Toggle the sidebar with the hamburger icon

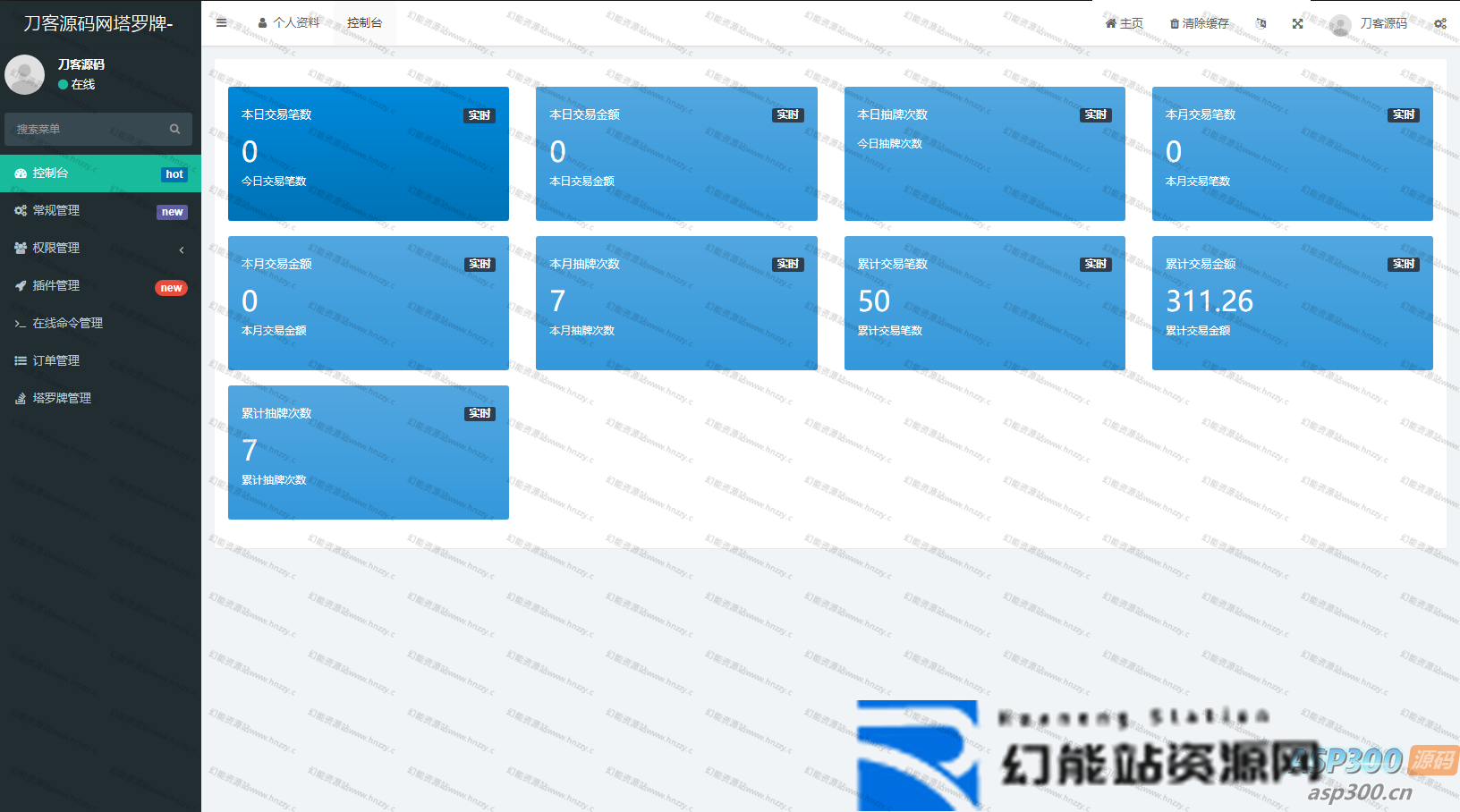coord(221,23)
